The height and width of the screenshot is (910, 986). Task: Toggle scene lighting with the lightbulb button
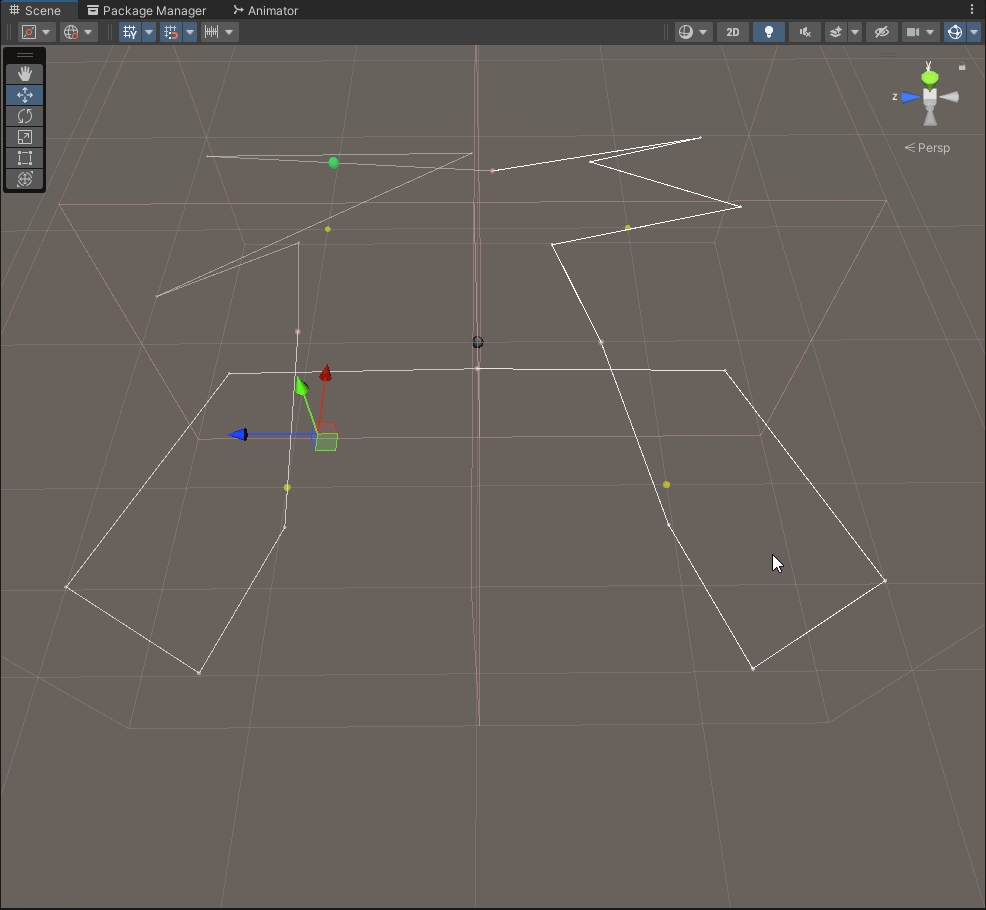tap(768, 32)
